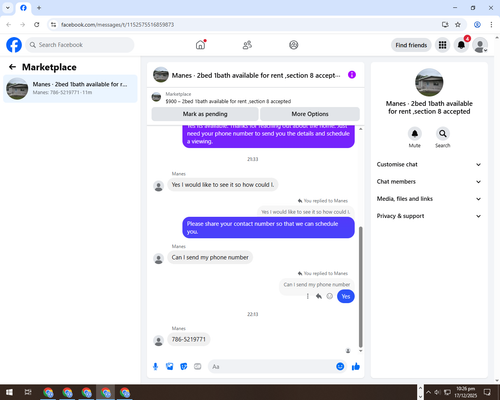Mute the conversation with bell icon
The width and height of the screenshot is (500, 400).
click(415, 134)
